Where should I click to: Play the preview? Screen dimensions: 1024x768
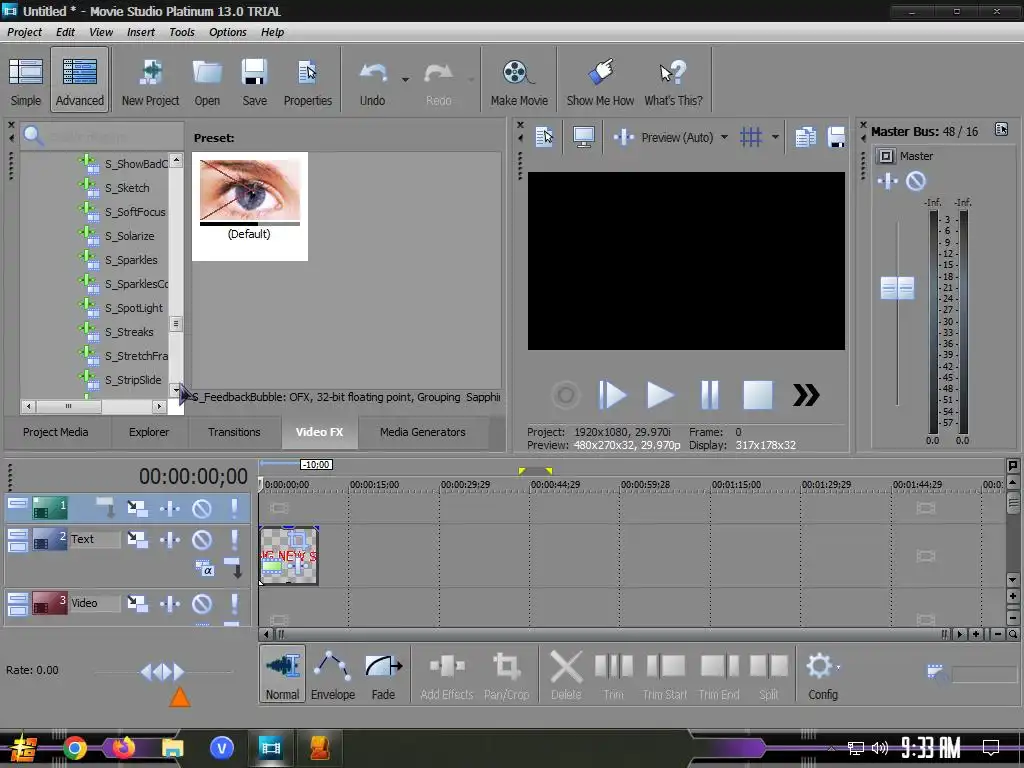point(660,395)
